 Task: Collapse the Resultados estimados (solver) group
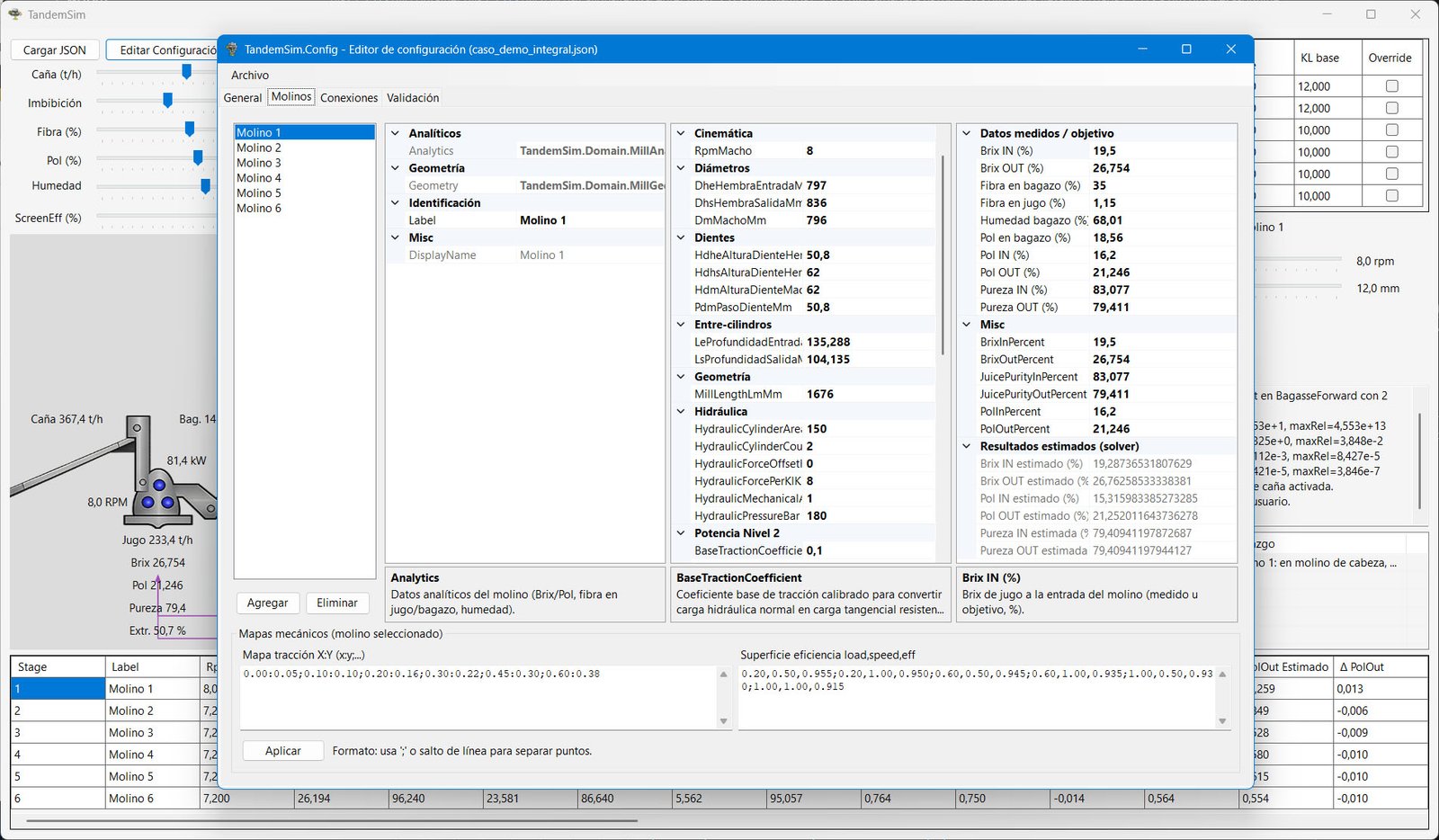967,446
